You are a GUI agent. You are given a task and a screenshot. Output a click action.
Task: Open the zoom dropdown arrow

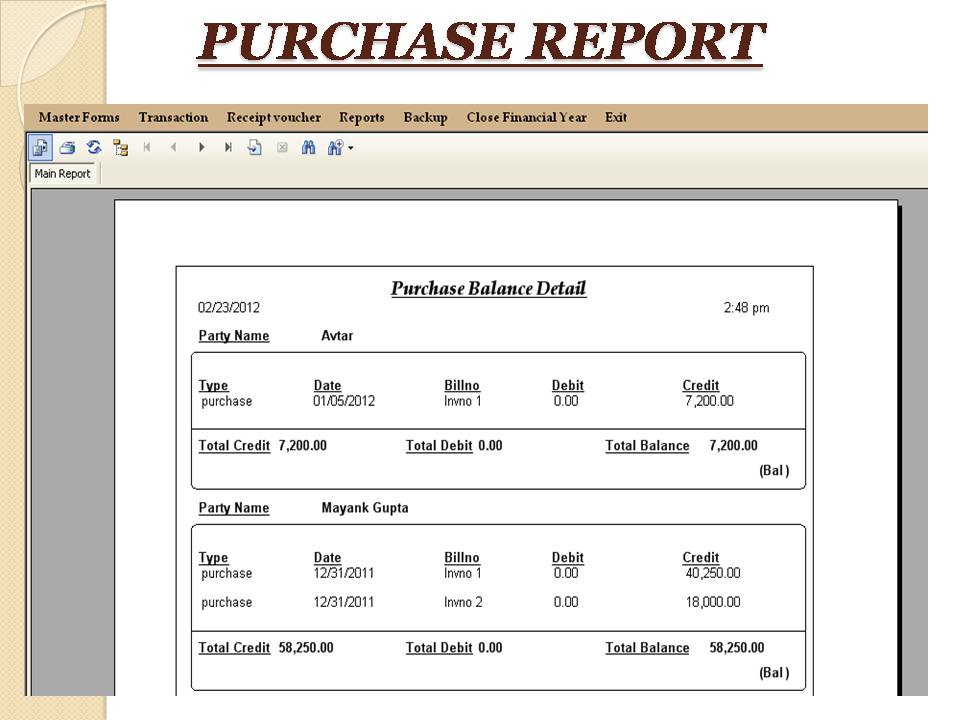point(351,148)
